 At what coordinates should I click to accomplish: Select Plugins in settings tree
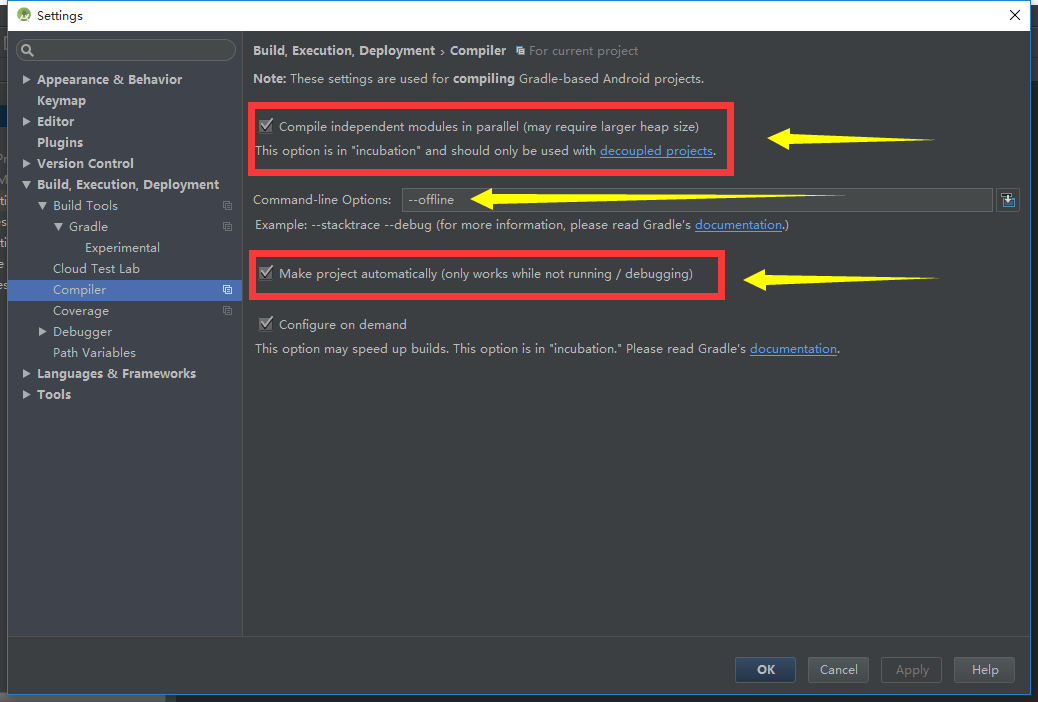(60, 142)
